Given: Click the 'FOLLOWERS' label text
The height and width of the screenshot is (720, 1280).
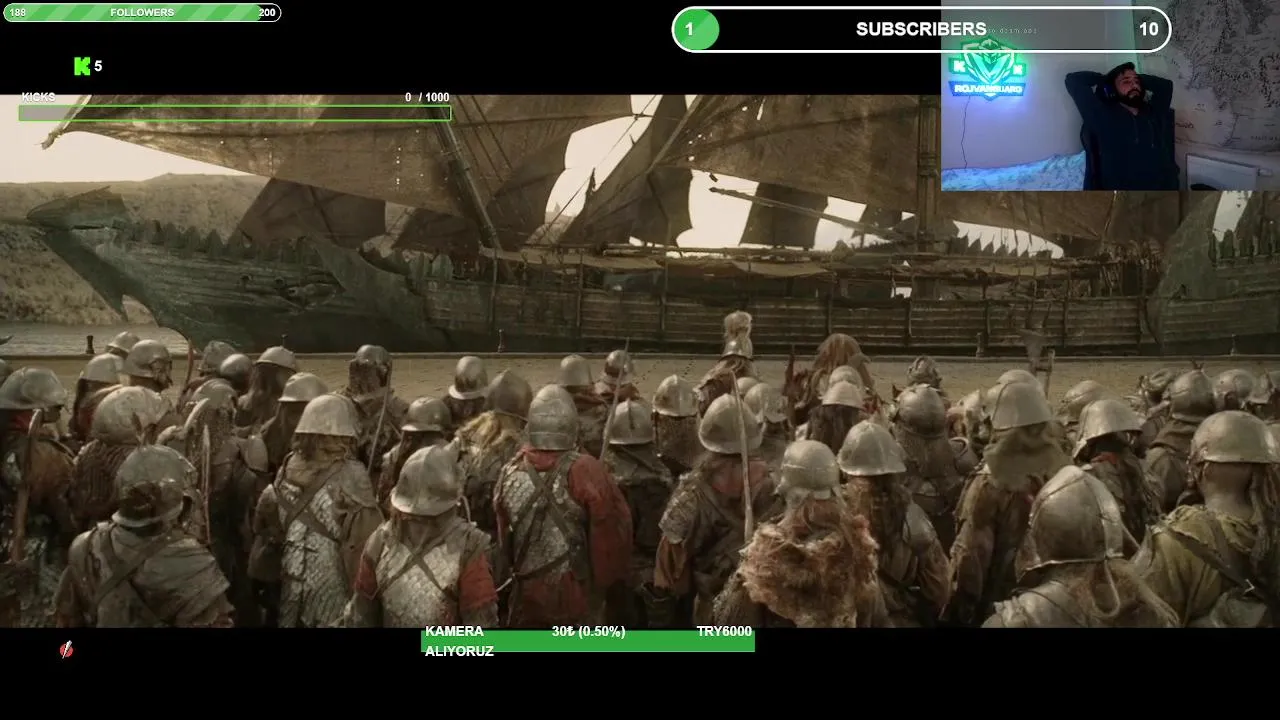Looking at the screenshot, I should coord(142,13).
